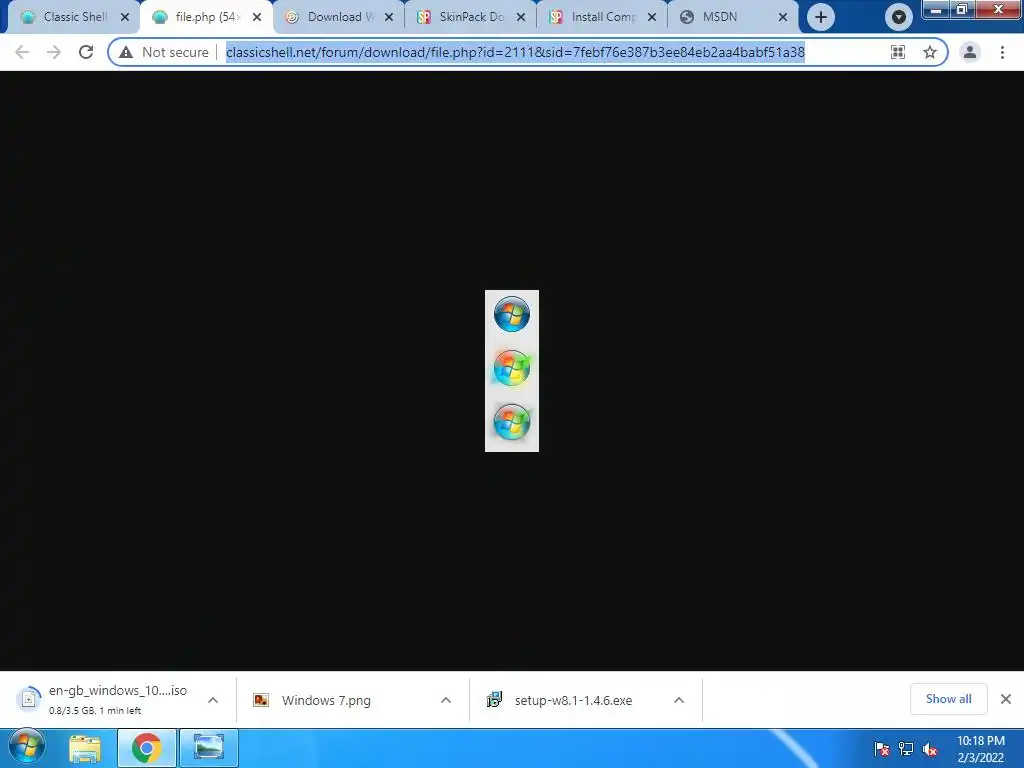Click the QR code icon in address bar
This screenshot has height=768, width=1024.
(x=898, y=52)
